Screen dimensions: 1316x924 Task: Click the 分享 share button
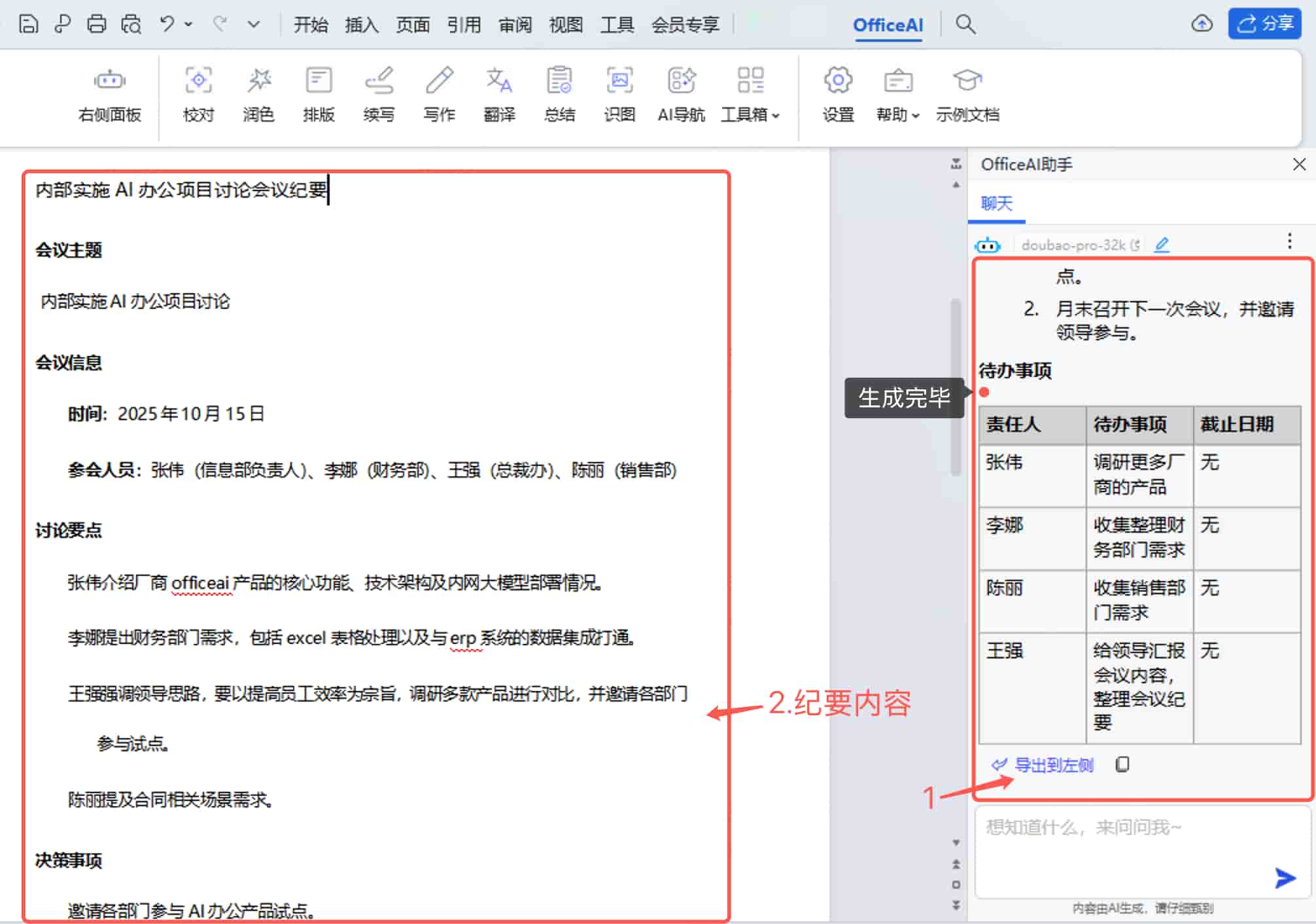pos(1264,24)
